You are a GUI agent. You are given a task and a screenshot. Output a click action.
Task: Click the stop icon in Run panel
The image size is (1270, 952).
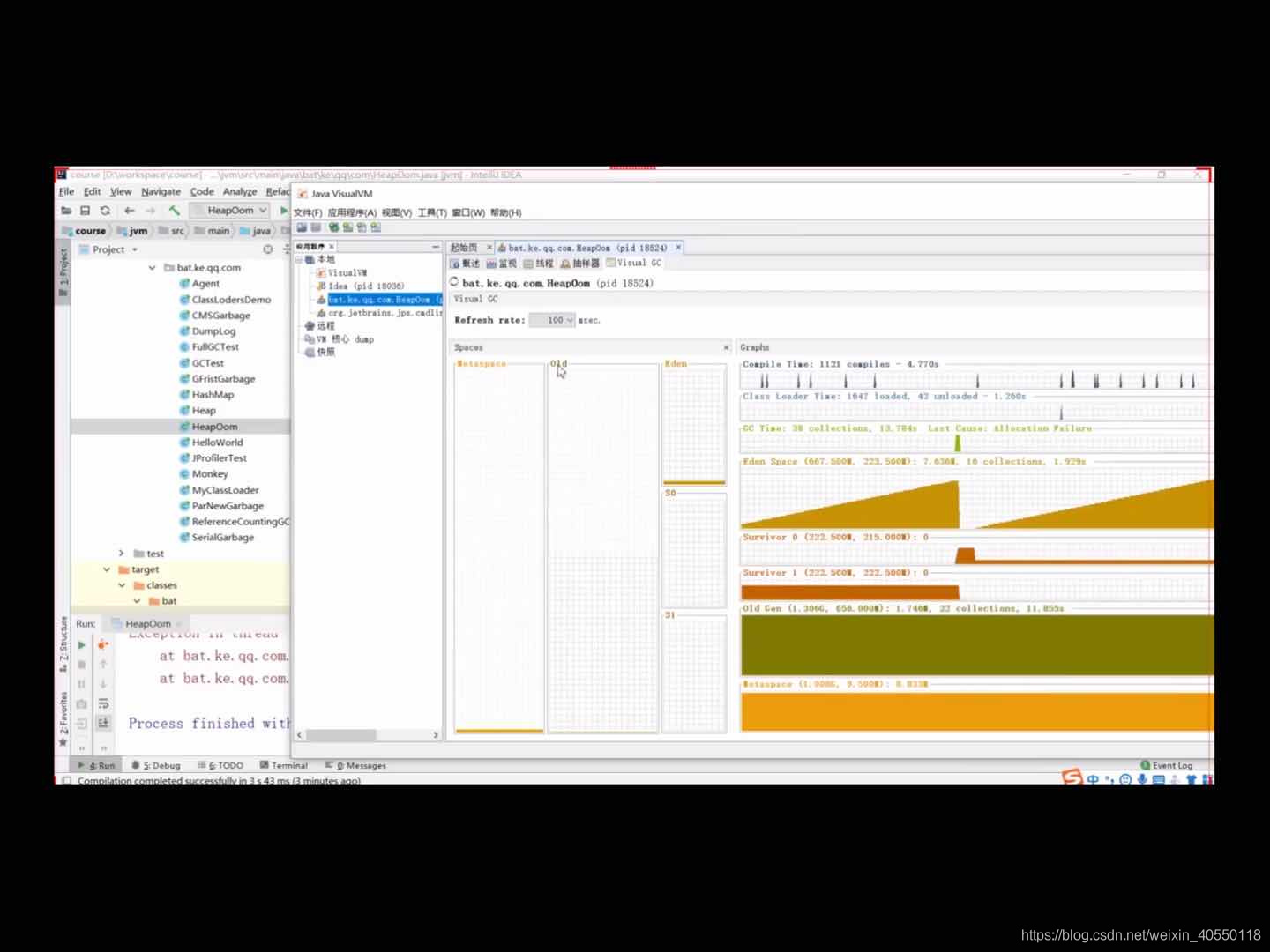coord(82,665)
